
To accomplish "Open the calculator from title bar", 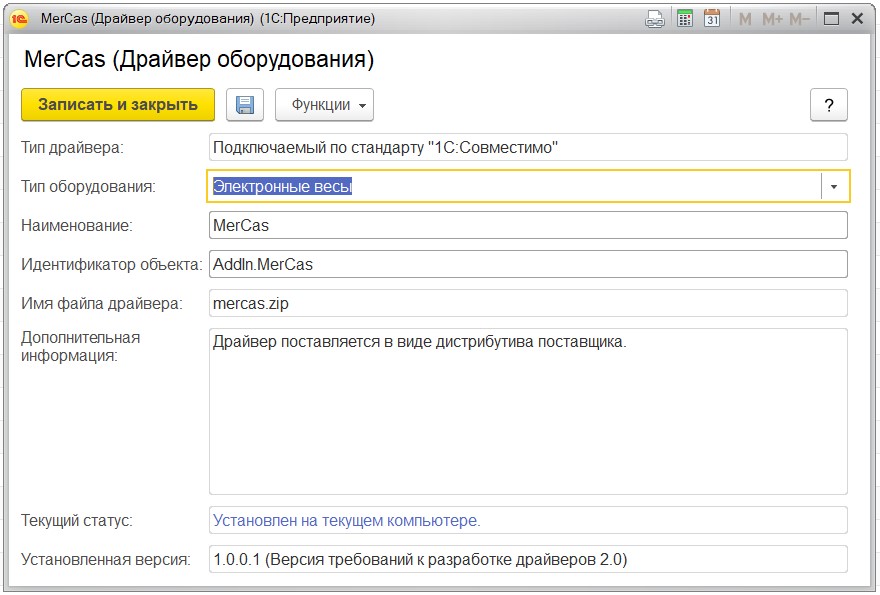I will coord(685,18).
